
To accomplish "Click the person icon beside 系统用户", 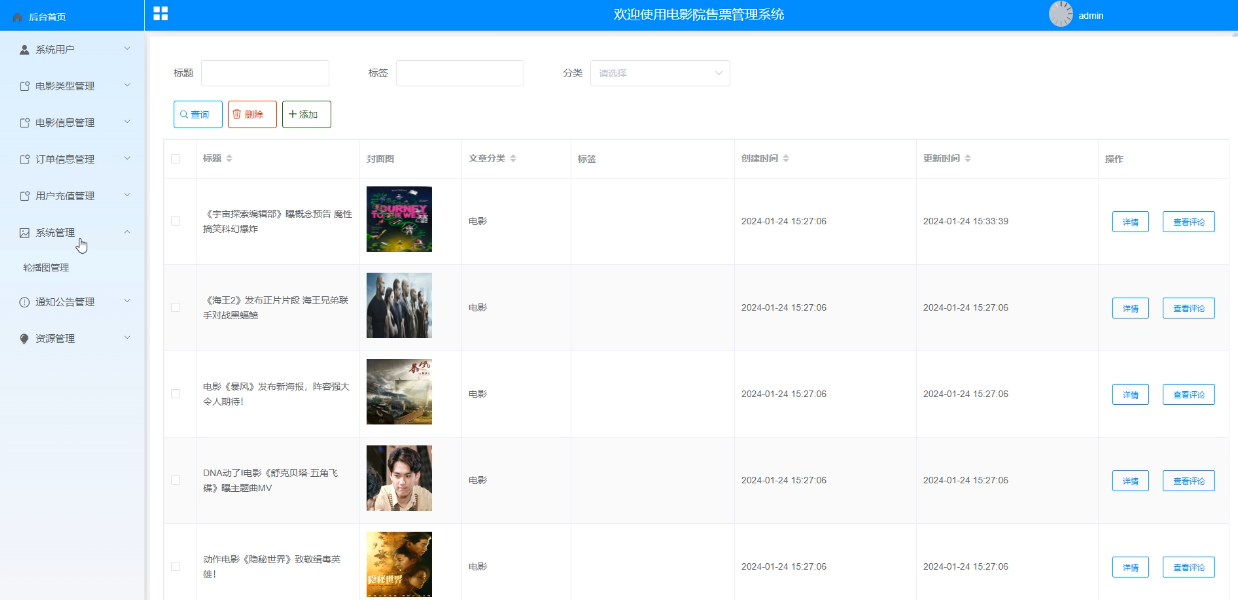I will click(x=25, y=49).
